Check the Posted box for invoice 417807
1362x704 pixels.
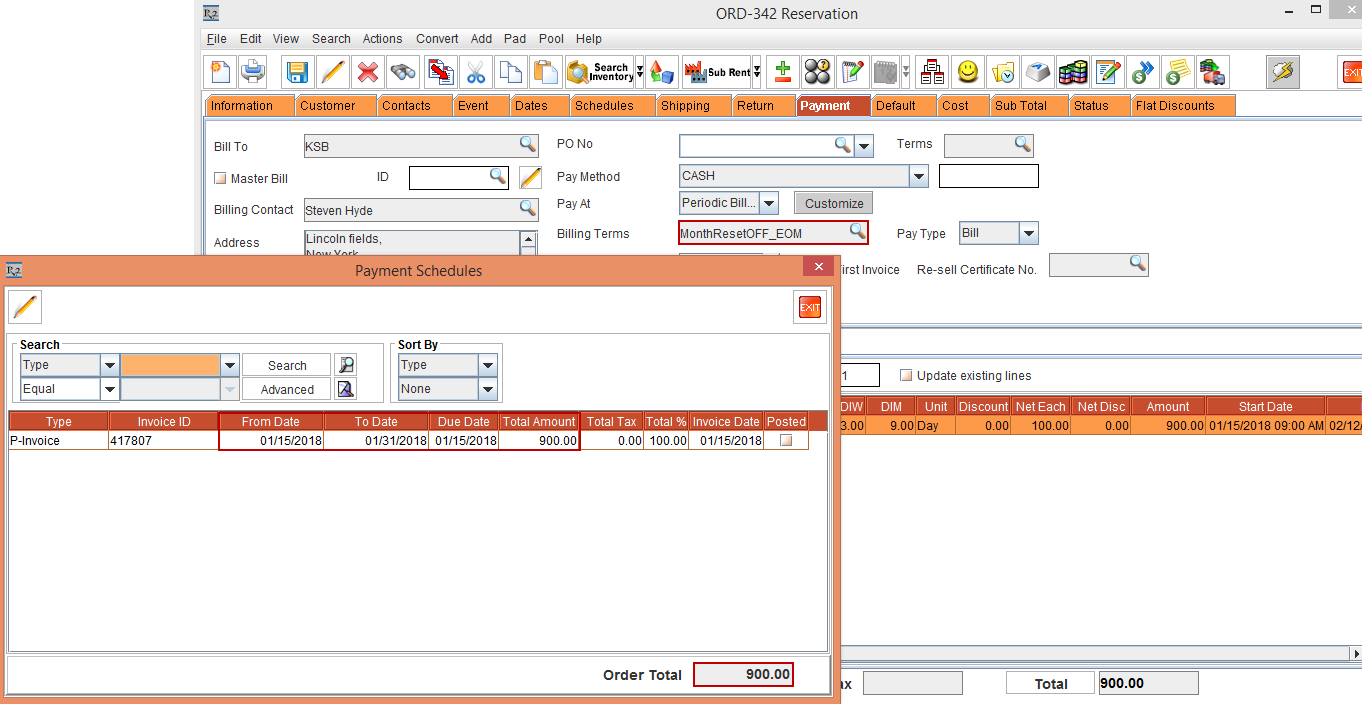[x=786, y=440]
